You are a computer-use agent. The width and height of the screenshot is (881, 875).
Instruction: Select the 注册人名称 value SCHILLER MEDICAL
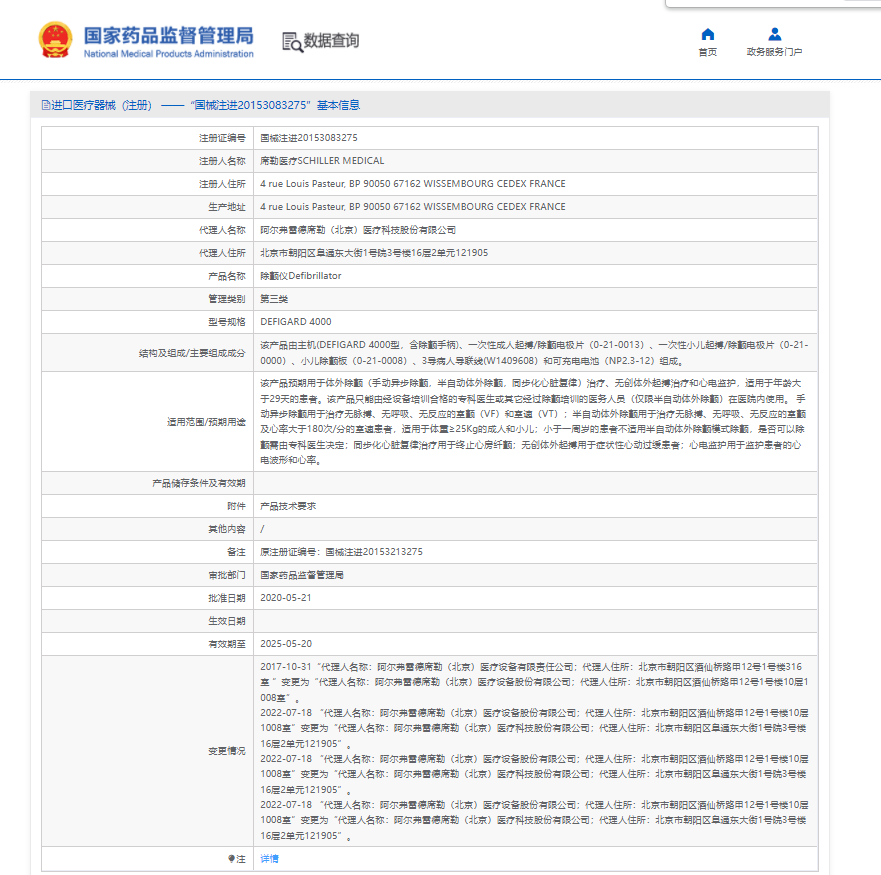pos(322,161)
